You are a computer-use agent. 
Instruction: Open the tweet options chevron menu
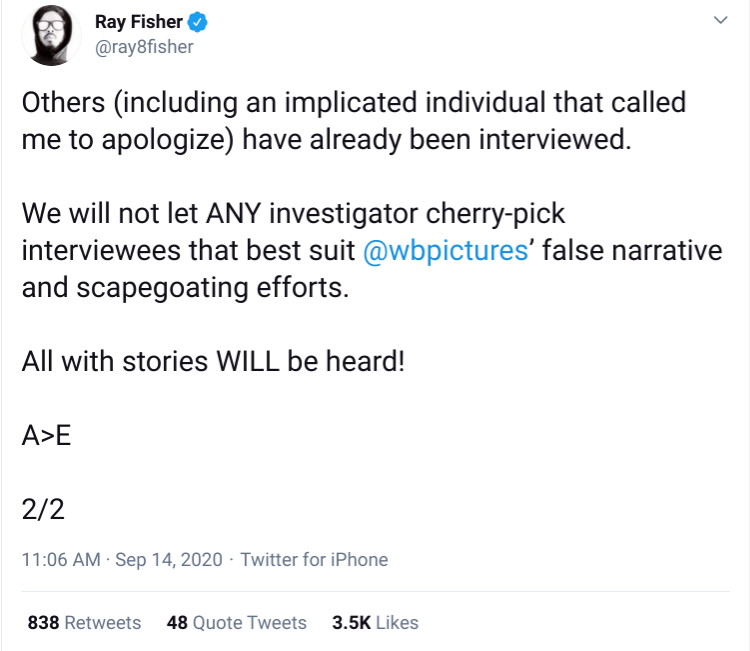719,21
